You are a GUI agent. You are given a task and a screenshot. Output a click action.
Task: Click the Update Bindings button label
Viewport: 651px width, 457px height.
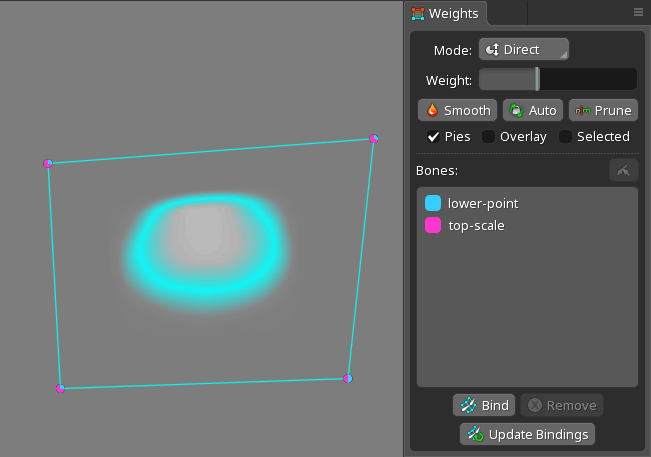point(539,434)
